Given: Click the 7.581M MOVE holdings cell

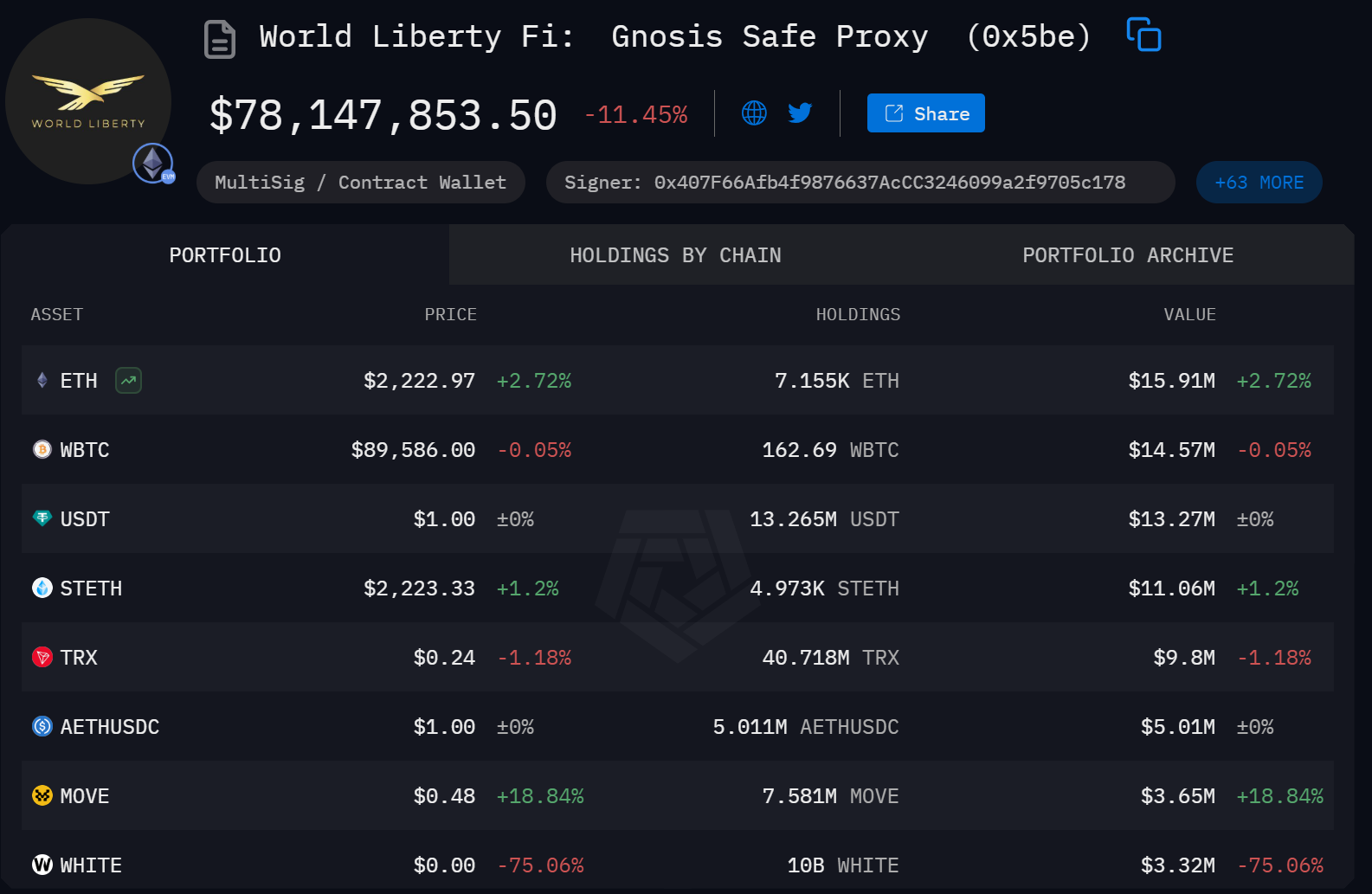Looking at the screenshot, I should pos(830,796).
